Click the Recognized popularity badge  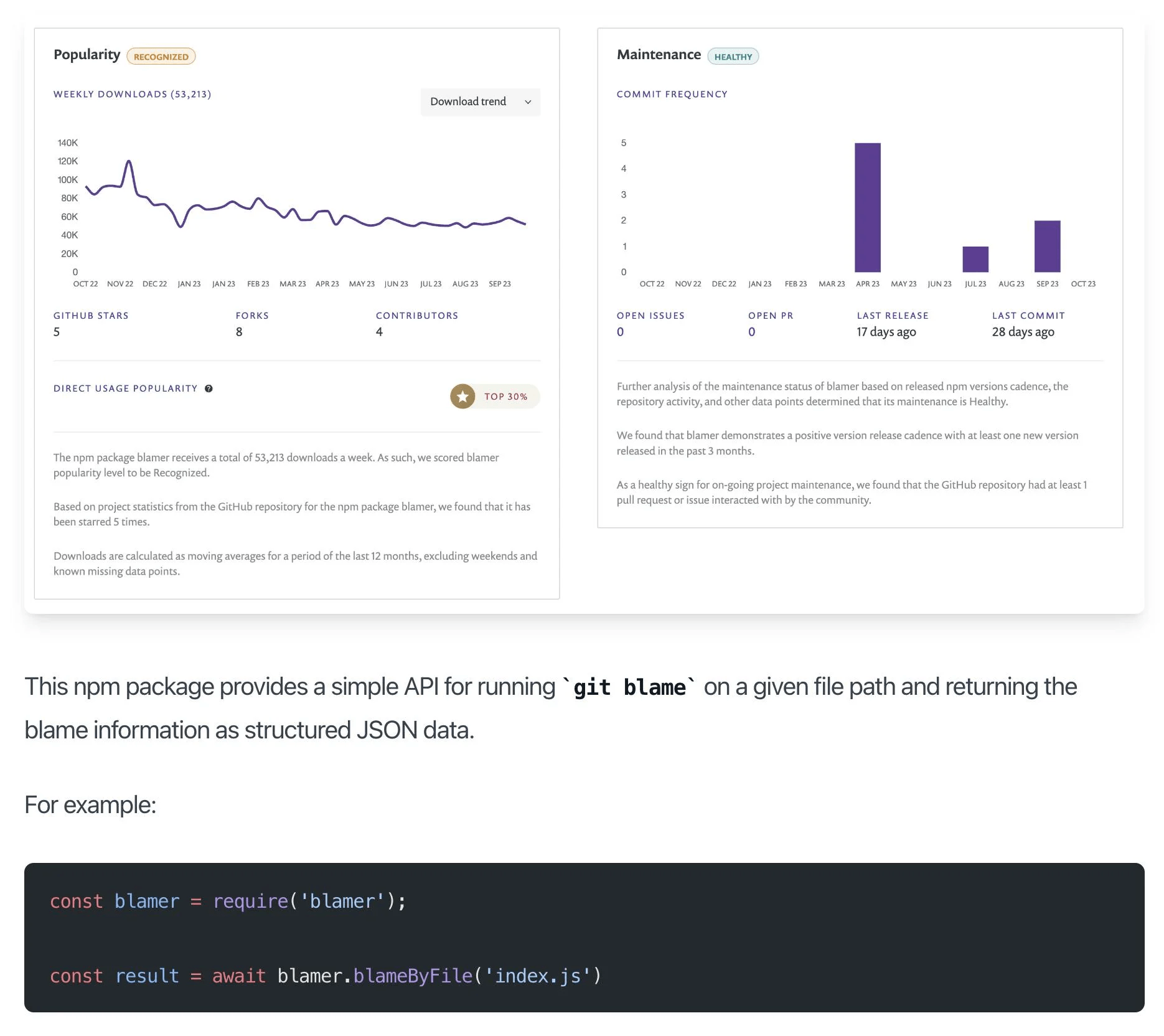click(x=161, y=57)
